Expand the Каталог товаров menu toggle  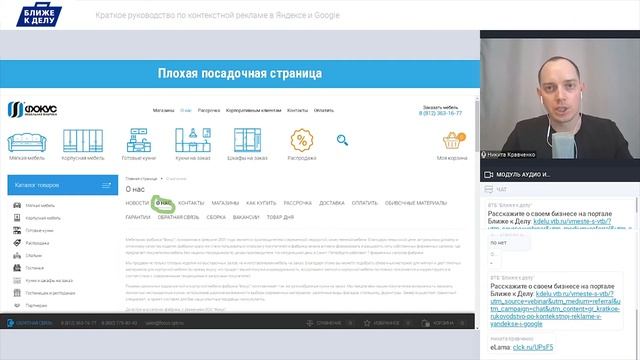pyautogui.click(x=106, y=185)
